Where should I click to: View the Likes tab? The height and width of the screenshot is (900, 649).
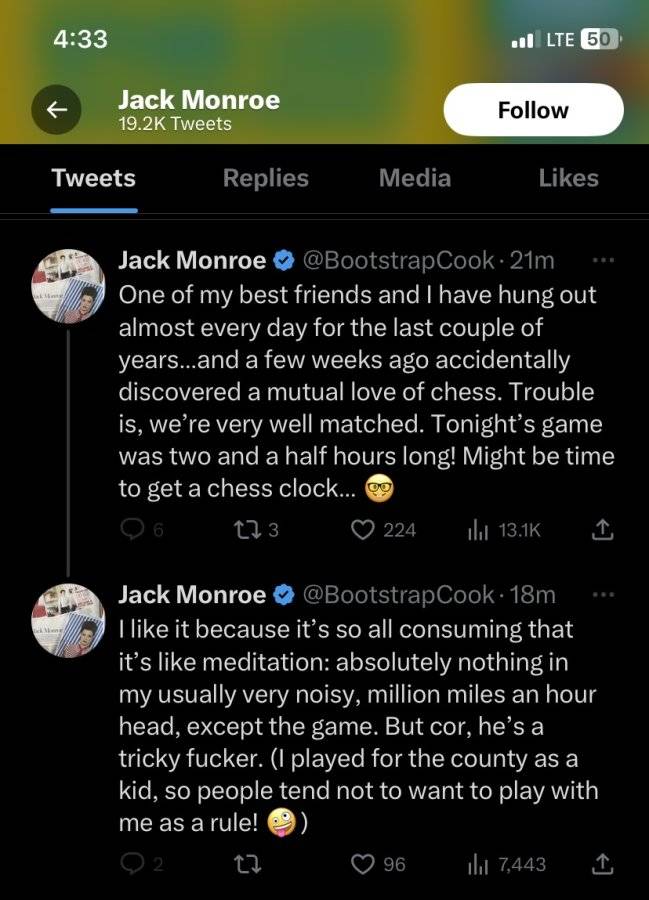pos(568,178)
